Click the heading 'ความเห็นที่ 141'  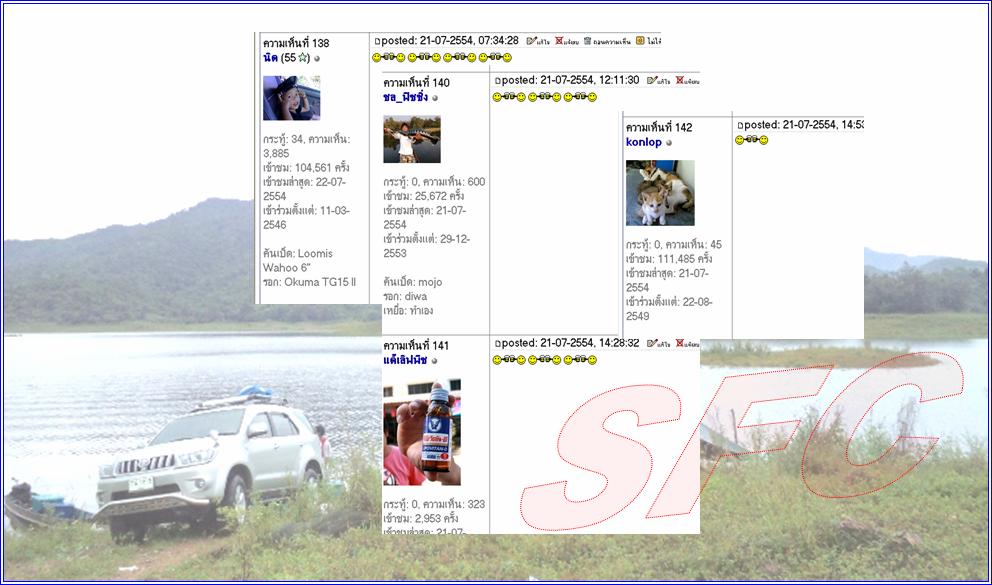pos(416,346)
